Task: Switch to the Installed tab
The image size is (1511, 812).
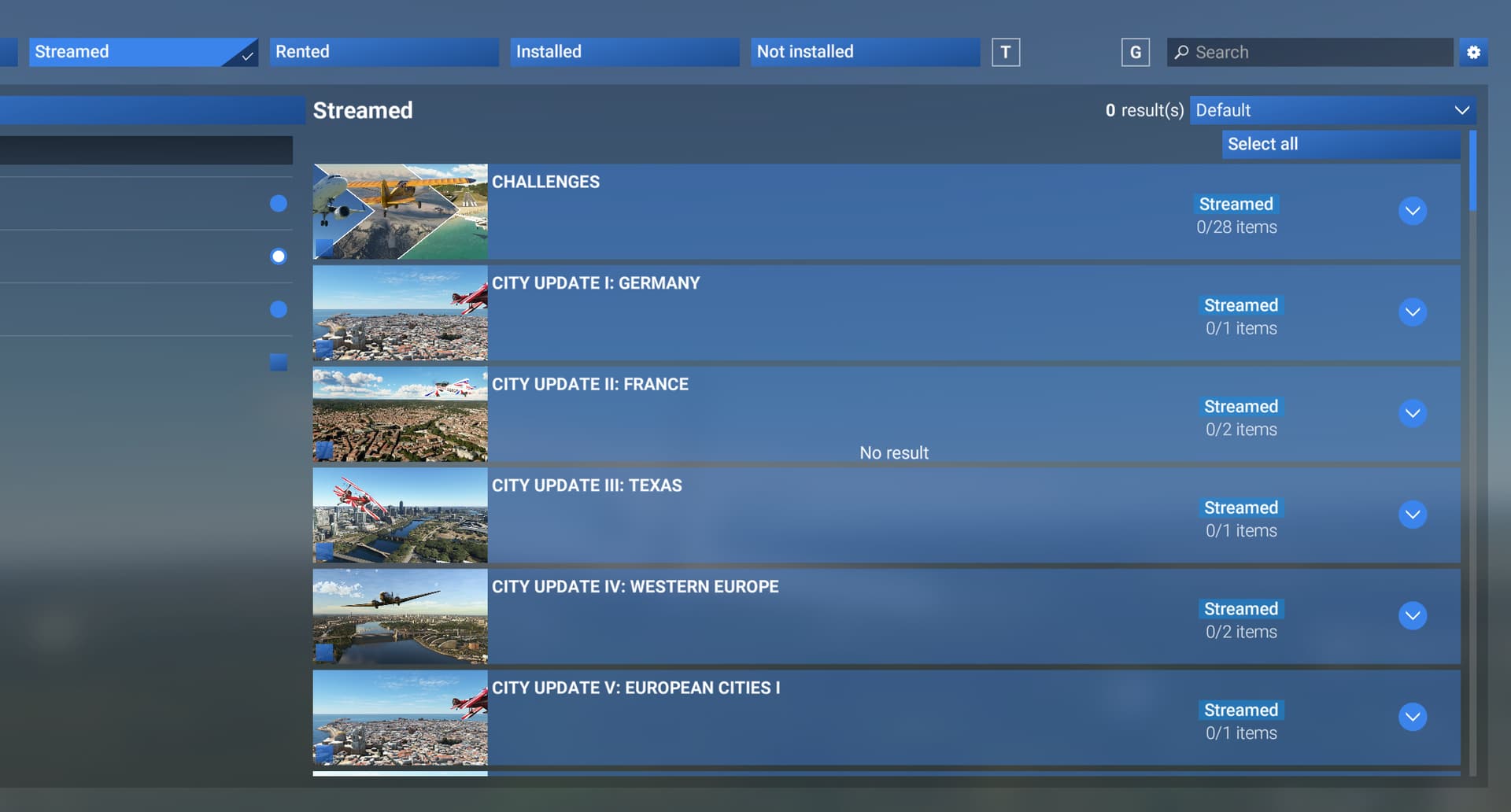Action: point(624,52)
